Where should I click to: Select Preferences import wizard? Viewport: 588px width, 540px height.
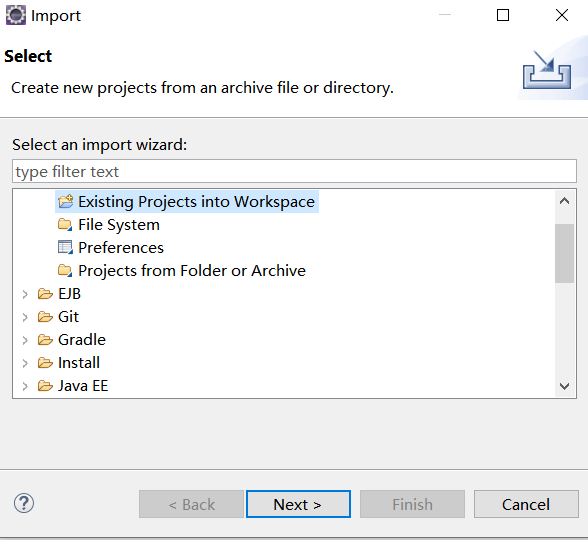pos(121,248)
